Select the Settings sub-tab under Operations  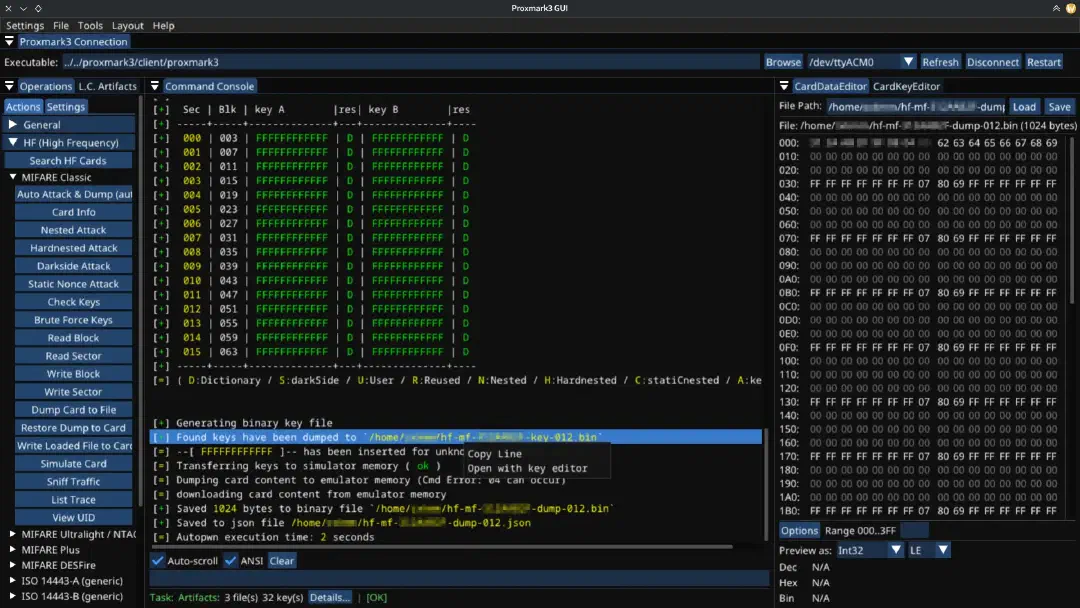pyautogui.click(x=65, y=107)
